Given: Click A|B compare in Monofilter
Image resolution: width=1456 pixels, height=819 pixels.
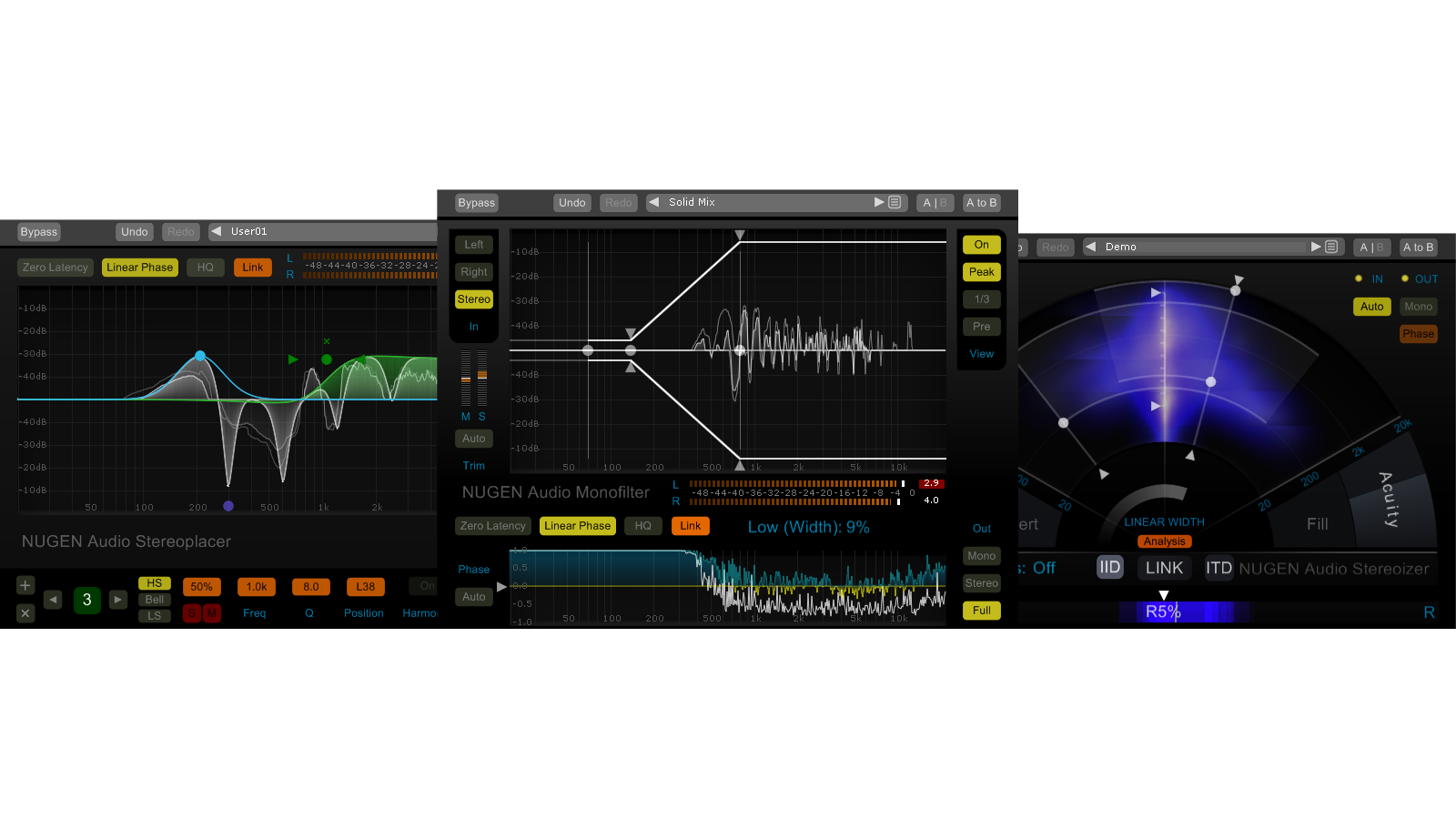Looking at the screenshot, I should pyautogui.click(x=935, y=203).
